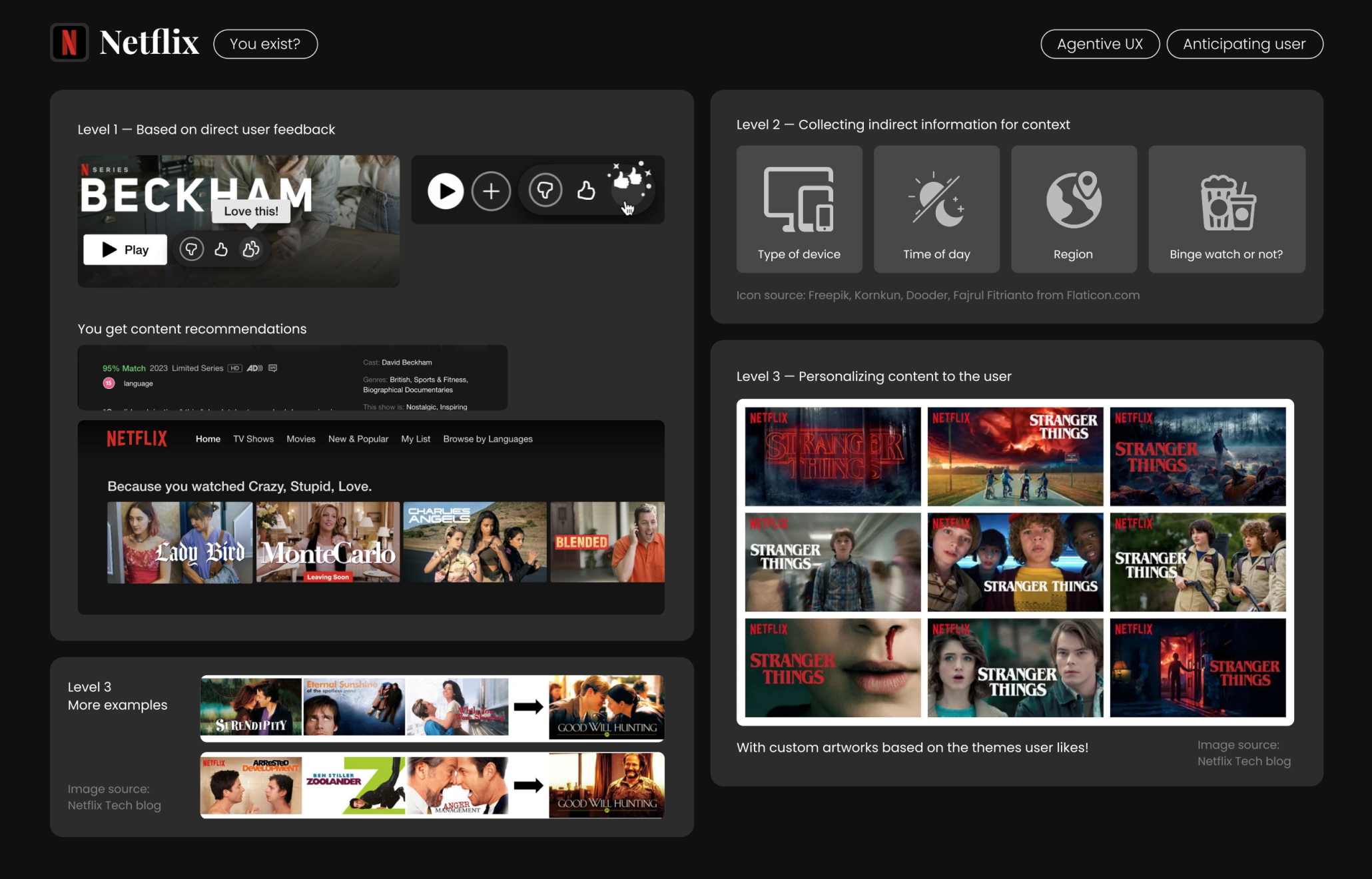This screenshot has width=1372, height=879.
Task: Open the TV Shows menu item
Action: click(253, 439)
